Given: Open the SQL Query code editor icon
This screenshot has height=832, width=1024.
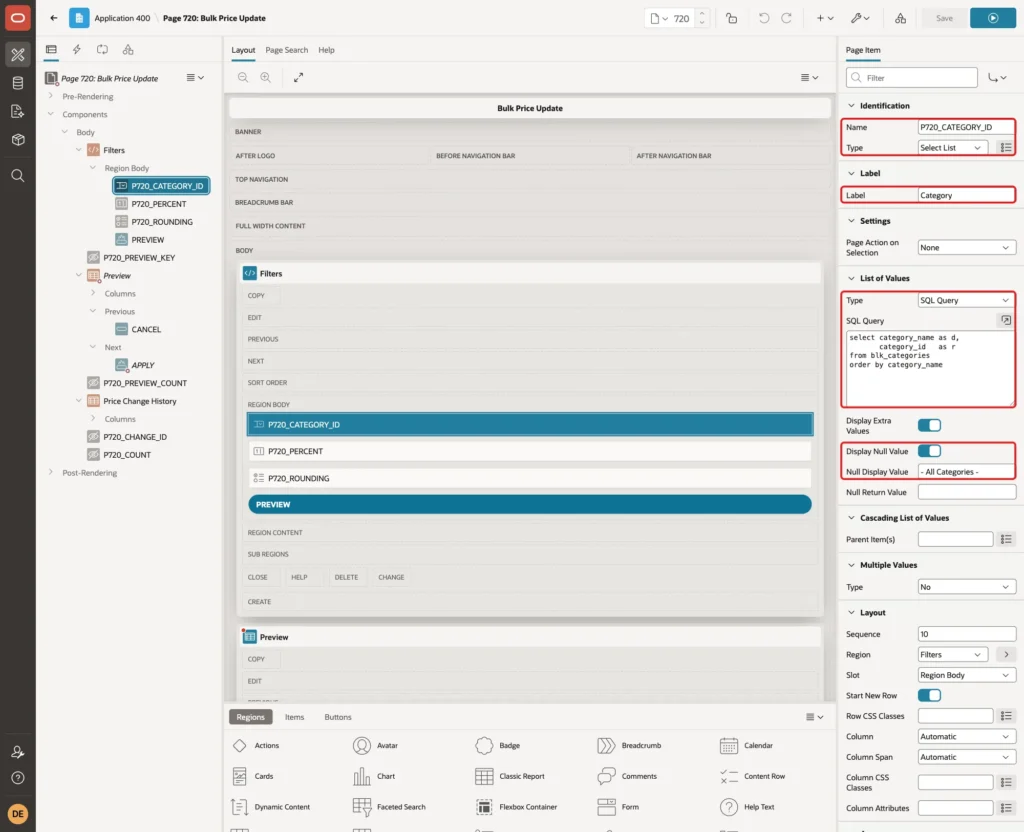Looking at the screenshot, I should 1006,321.
